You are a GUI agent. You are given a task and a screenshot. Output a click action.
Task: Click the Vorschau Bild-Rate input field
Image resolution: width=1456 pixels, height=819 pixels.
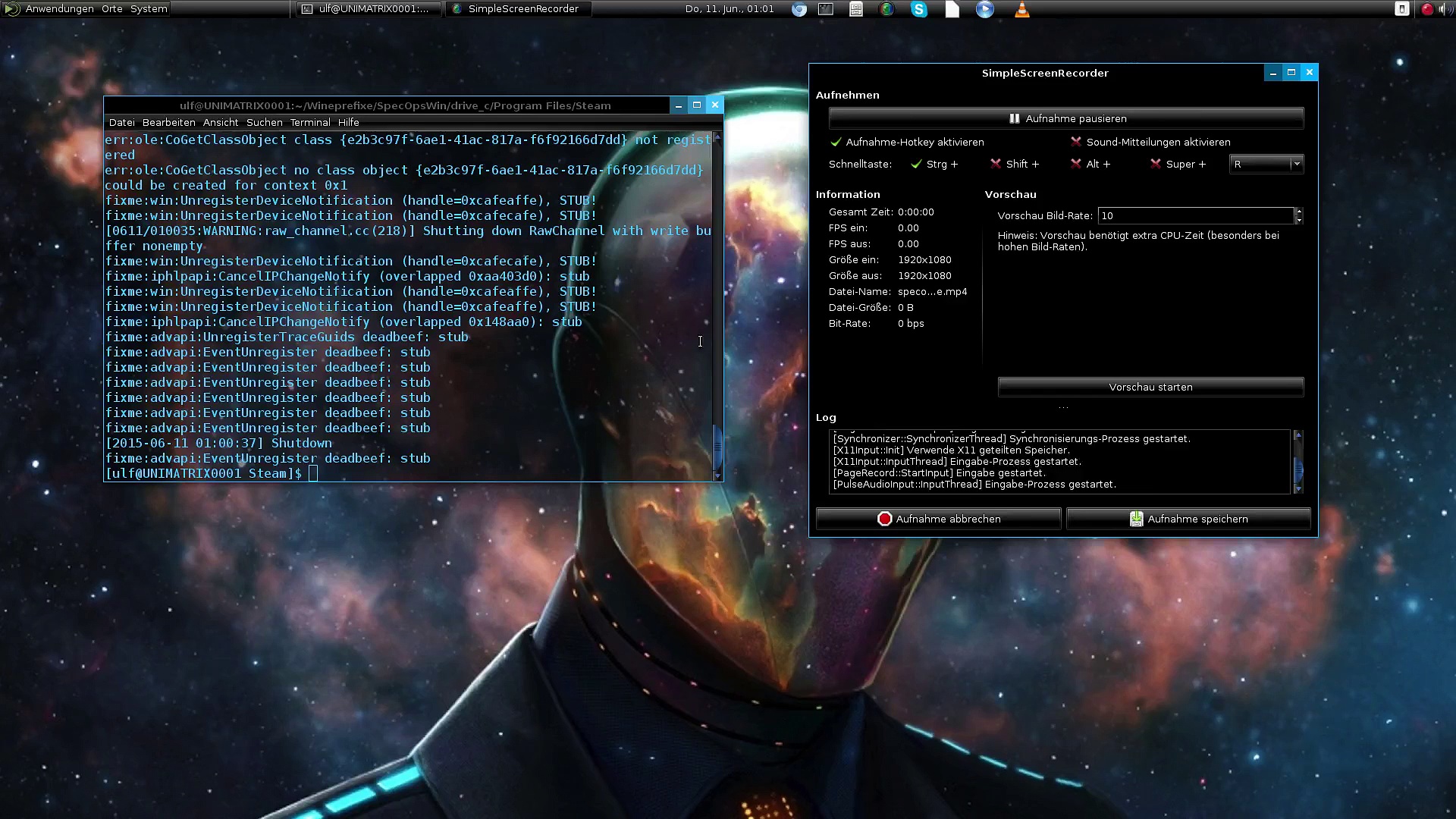coord(1196,216)
